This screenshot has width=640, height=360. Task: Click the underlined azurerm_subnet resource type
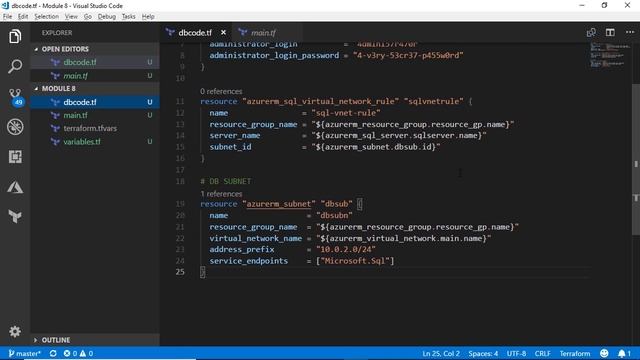click(x=279, y=204)
